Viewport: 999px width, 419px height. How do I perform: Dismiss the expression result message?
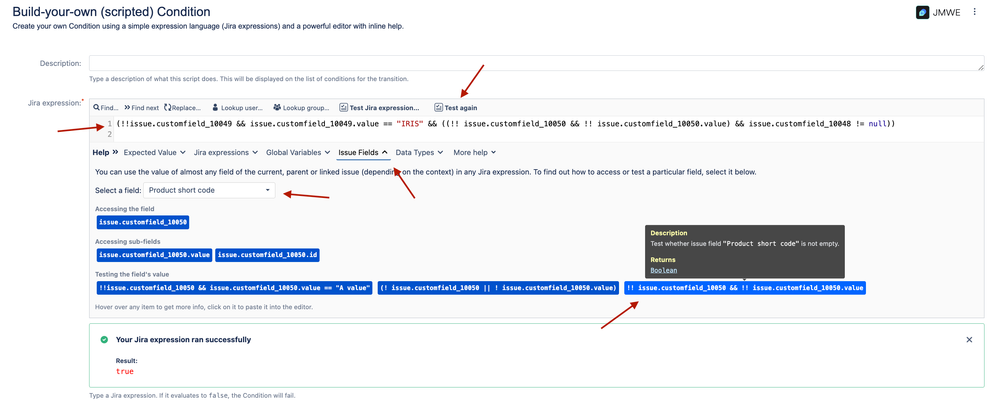969,340
